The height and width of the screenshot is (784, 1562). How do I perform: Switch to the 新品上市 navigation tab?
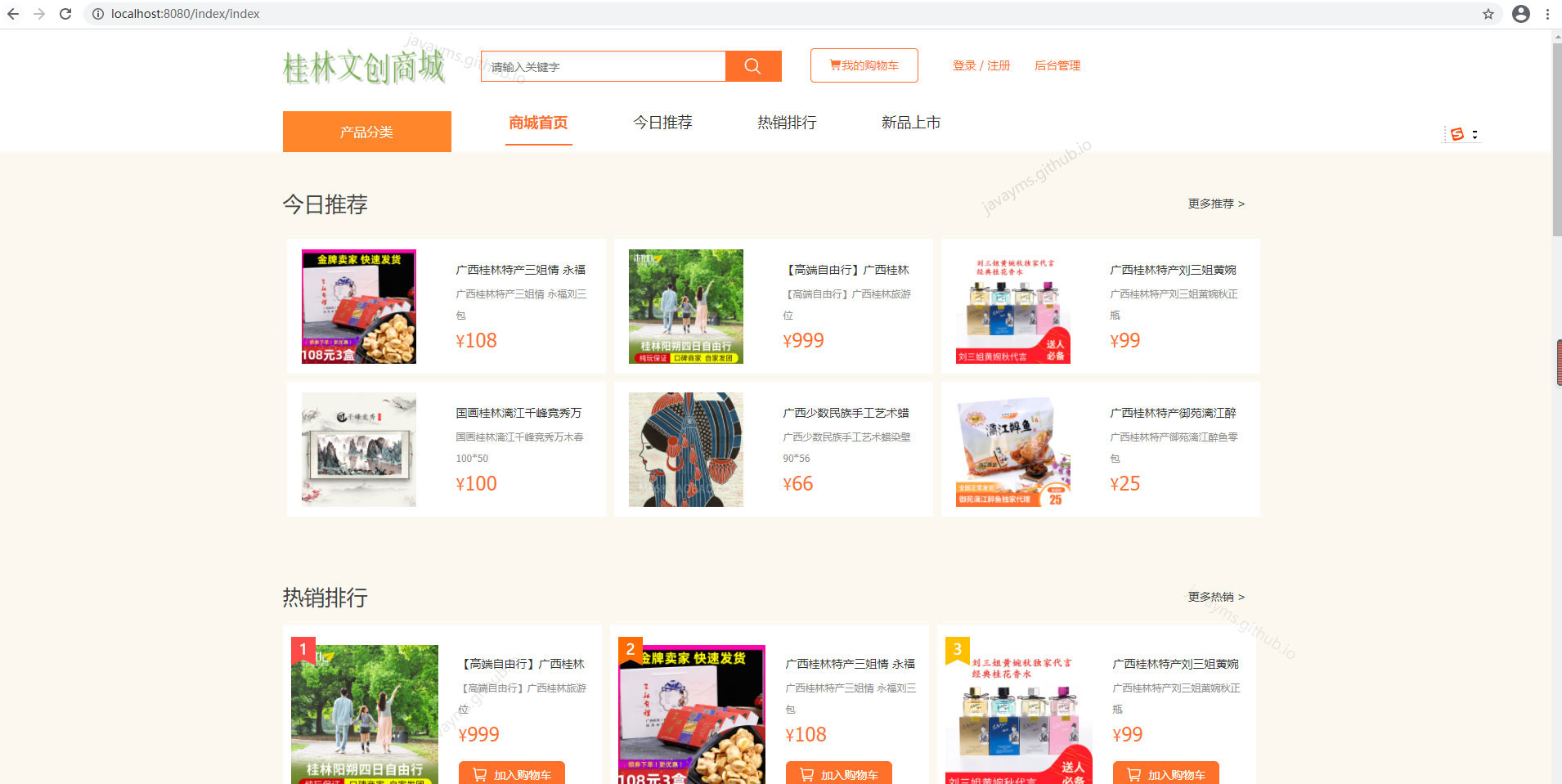tap(910, 122)
